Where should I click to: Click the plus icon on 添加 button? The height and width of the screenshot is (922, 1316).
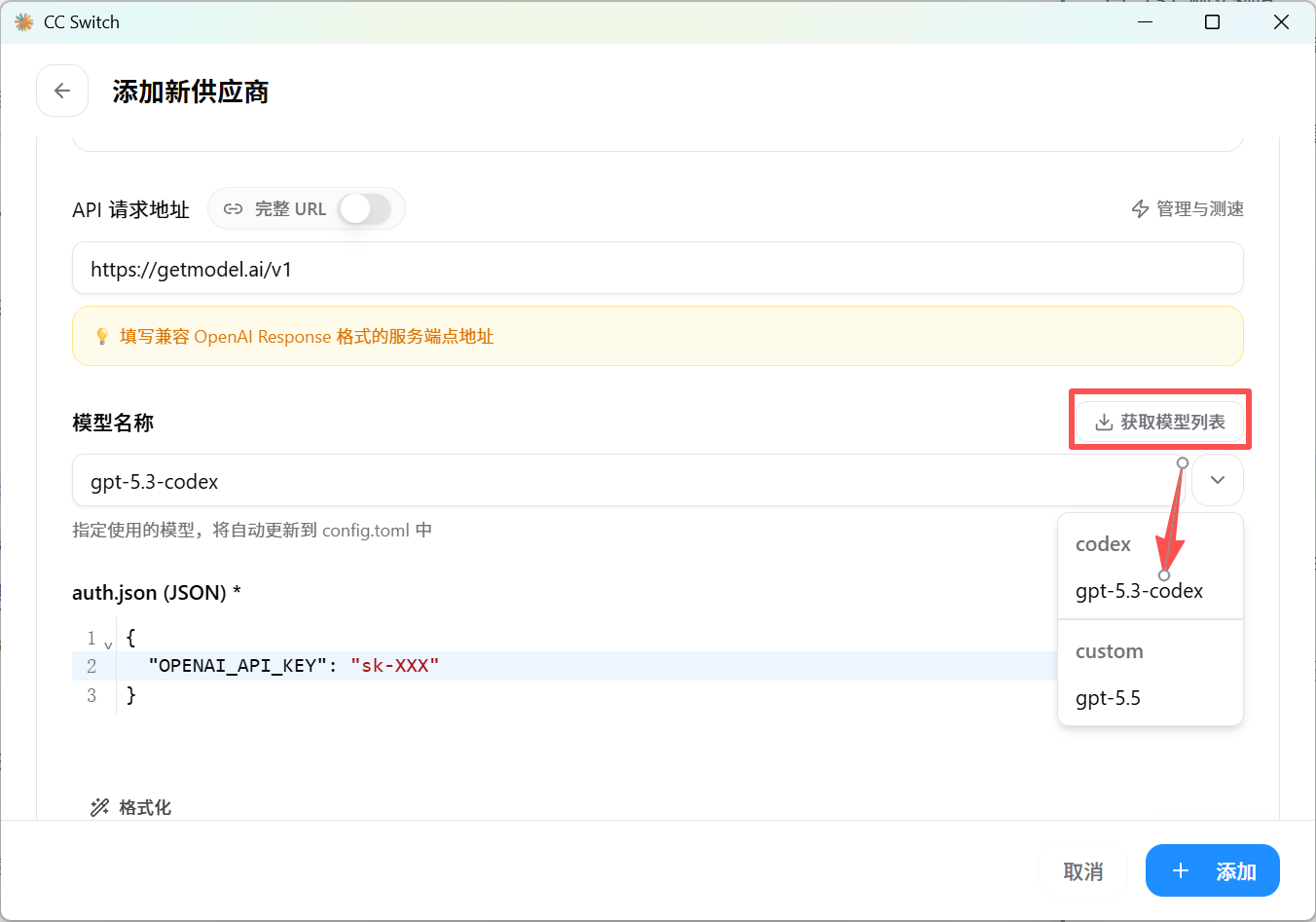click(1181, 870)
